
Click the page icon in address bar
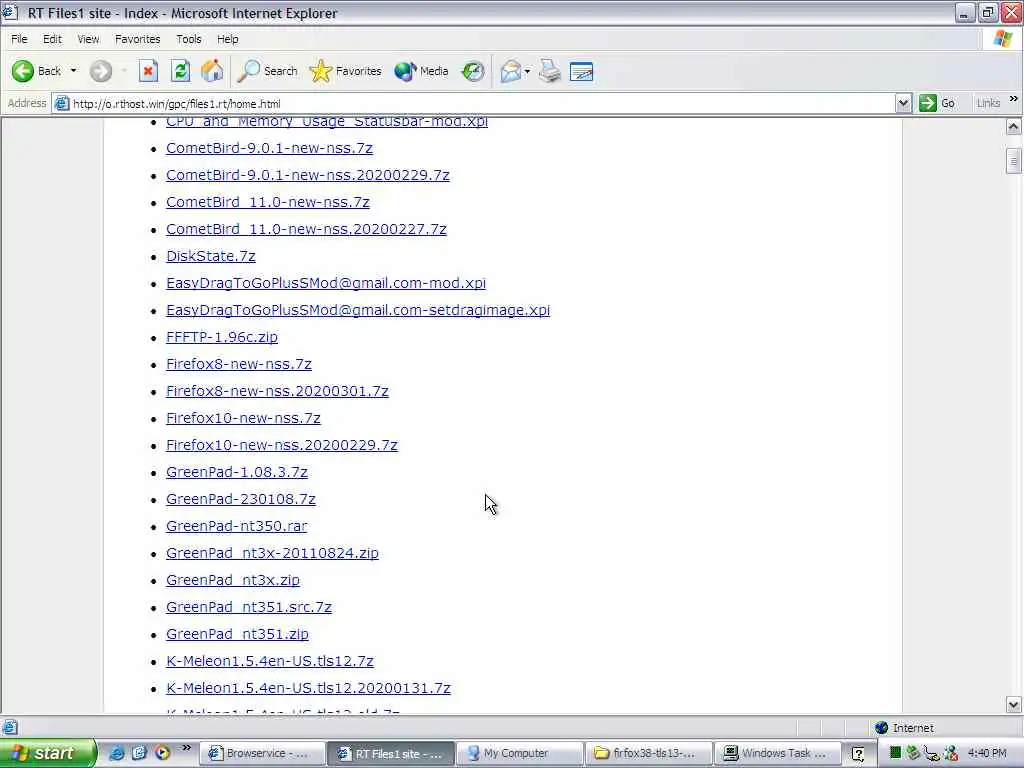point(61,103)
